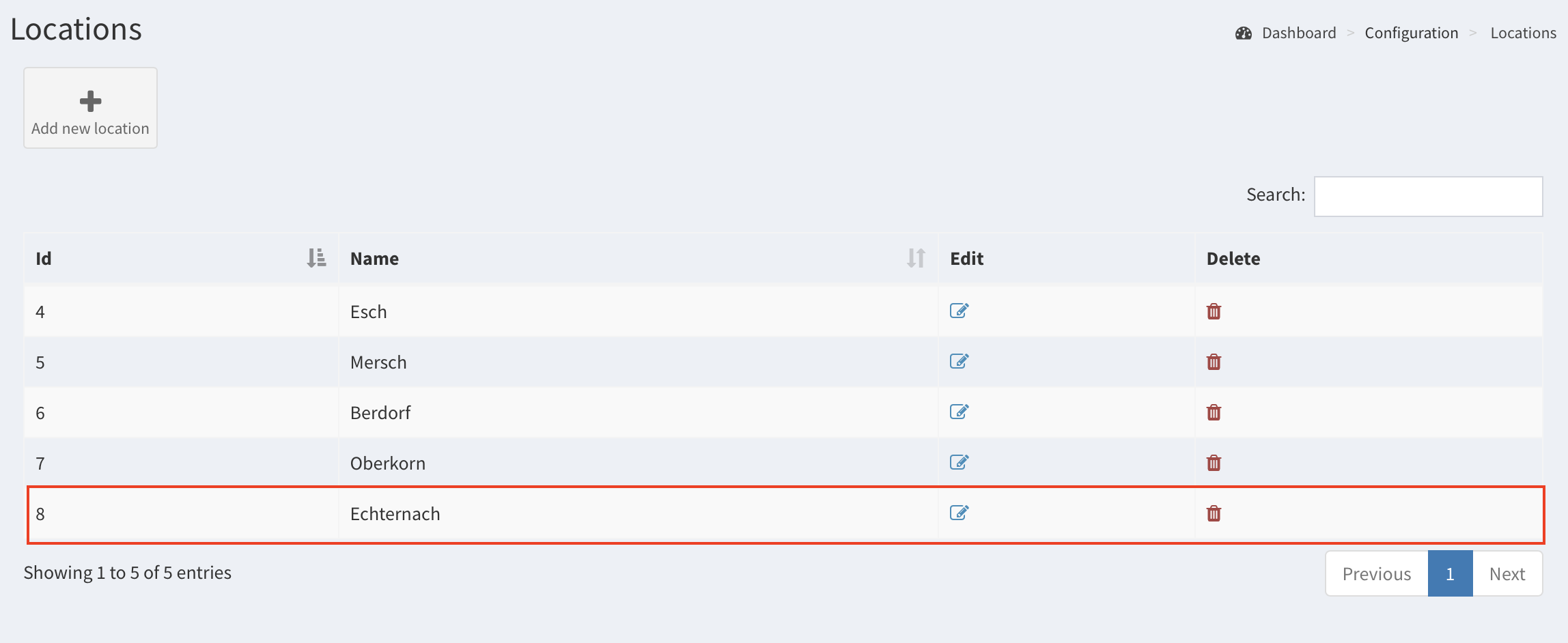Click the dashboard gauge icon
The height and width of the screenshot is (643, 1568).
click(x=1244, y=33)
